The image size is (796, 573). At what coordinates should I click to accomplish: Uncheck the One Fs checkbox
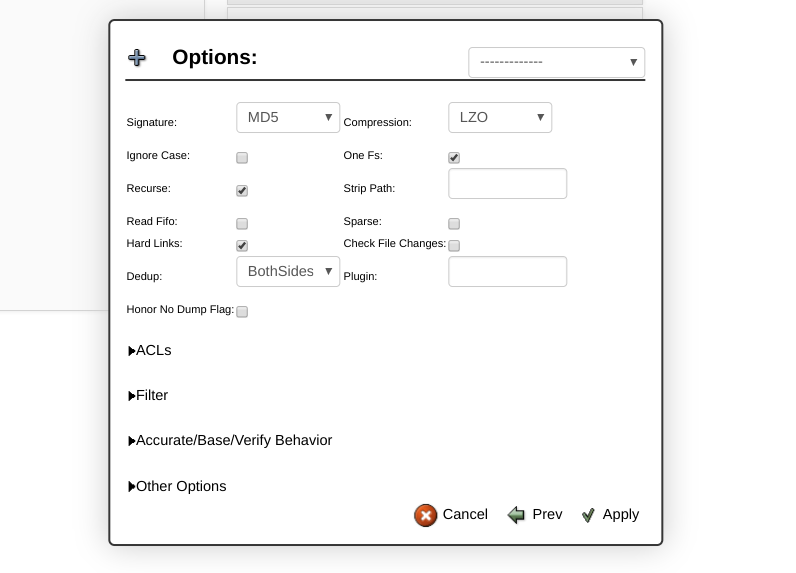click(454, 158)
